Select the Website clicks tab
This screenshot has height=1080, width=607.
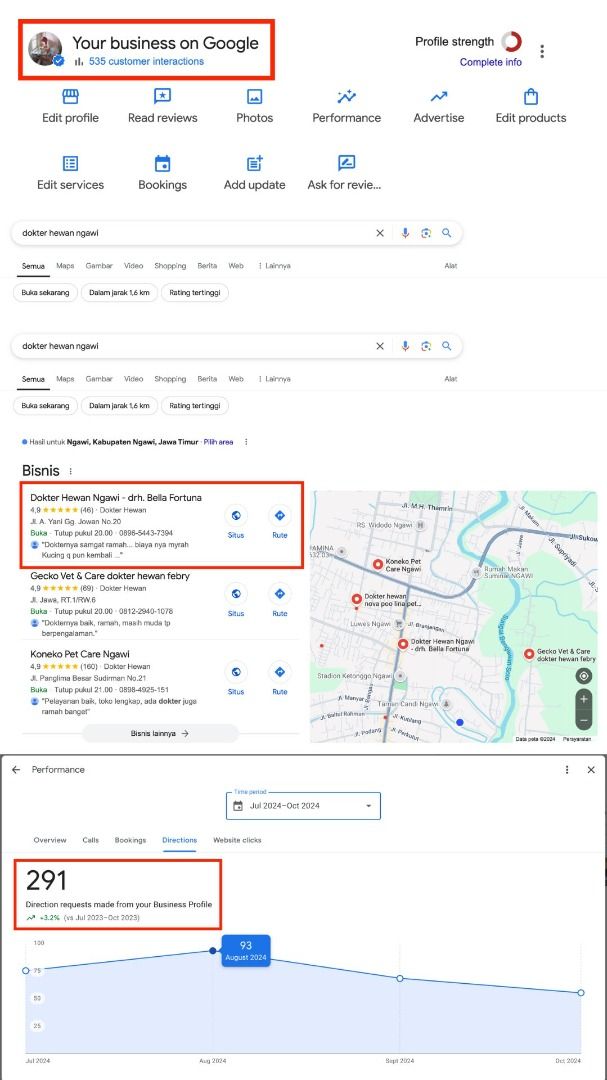[x=237, y=840]
